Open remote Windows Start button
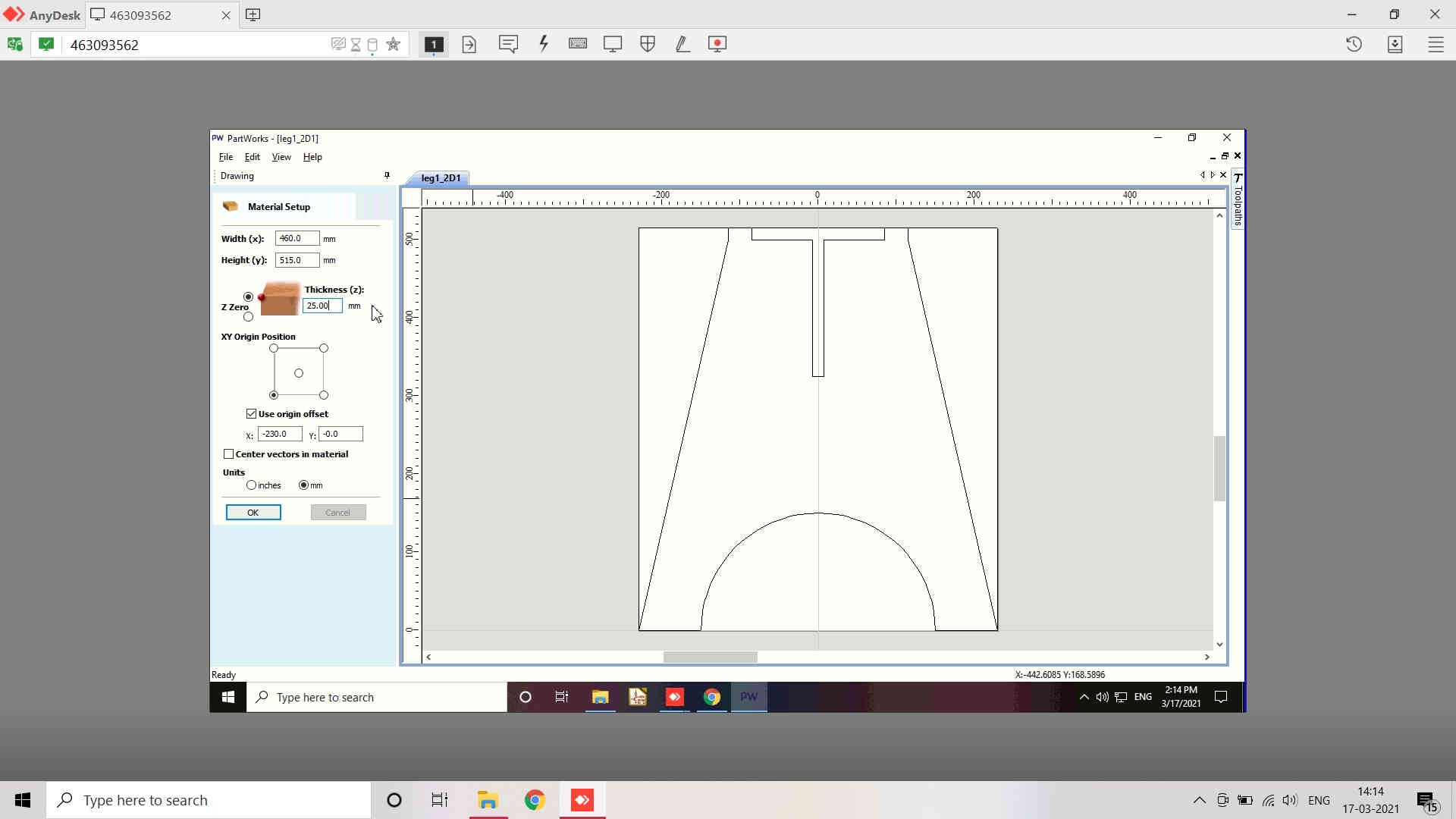This screenshot has width=1456, height=819. coord(228,697)
